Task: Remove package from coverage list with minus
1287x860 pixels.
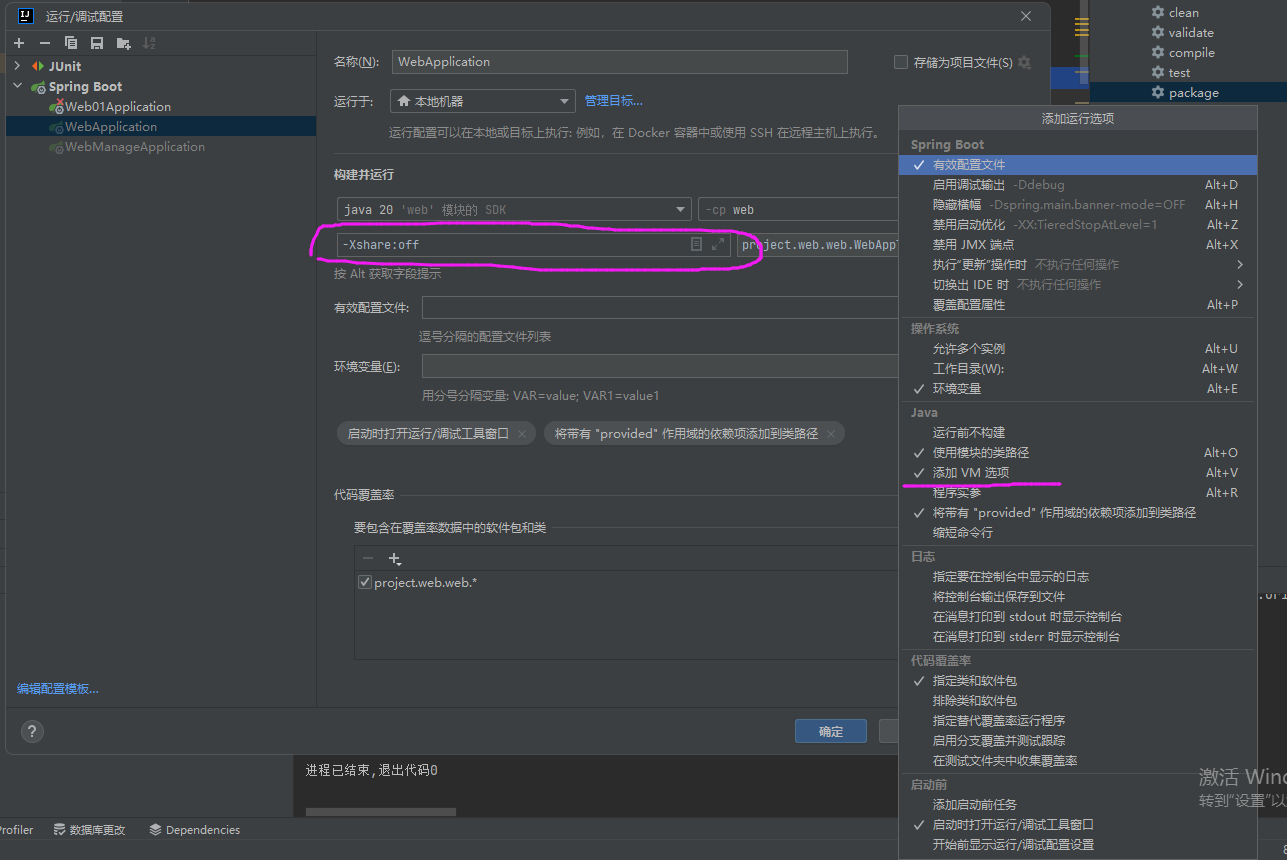Action: click(368, 559)
